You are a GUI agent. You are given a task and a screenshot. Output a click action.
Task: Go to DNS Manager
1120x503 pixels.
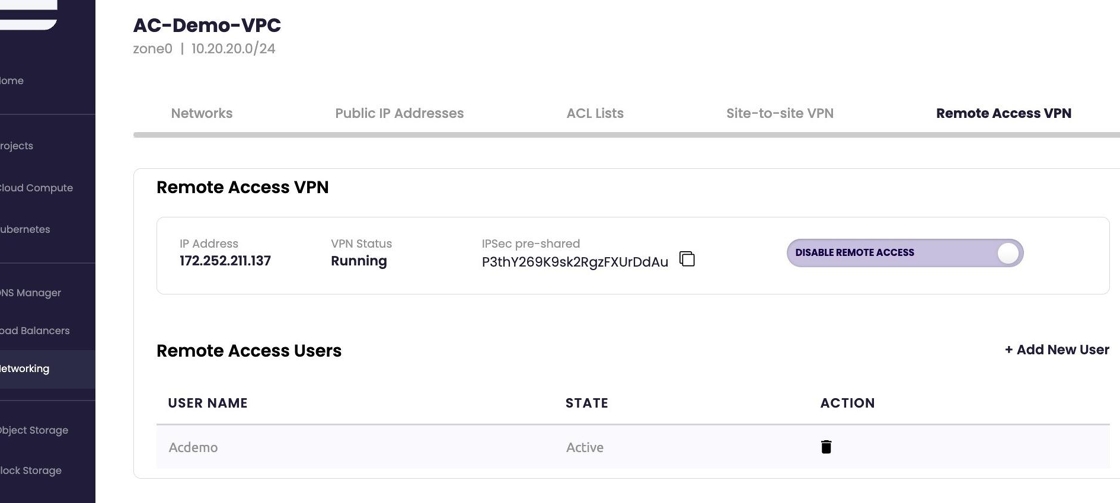point(31,293)
